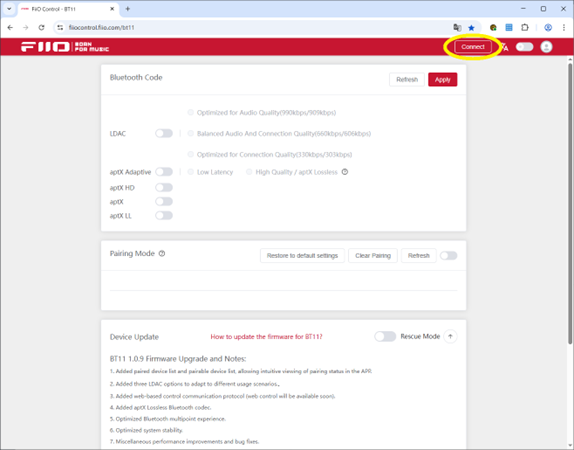This screenshot has height=450, width=574.
Task: Bookmark page with the star icon
Action: [472, 27]
